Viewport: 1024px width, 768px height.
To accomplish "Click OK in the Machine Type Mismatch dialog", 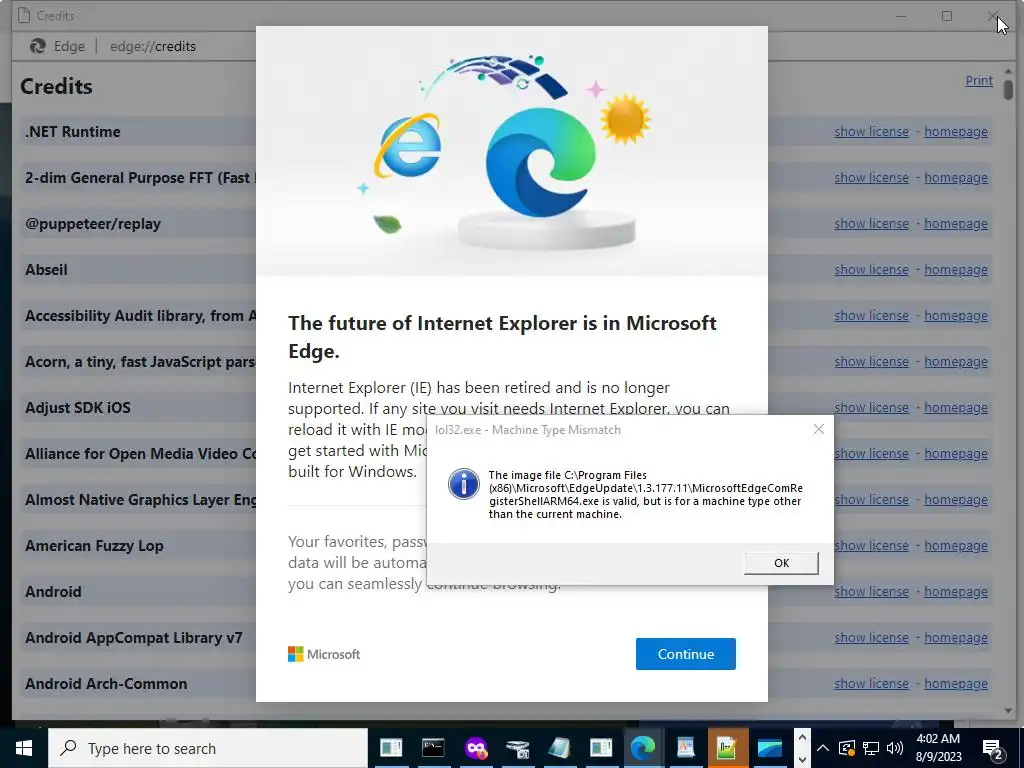I will click(x=781, y=563).
